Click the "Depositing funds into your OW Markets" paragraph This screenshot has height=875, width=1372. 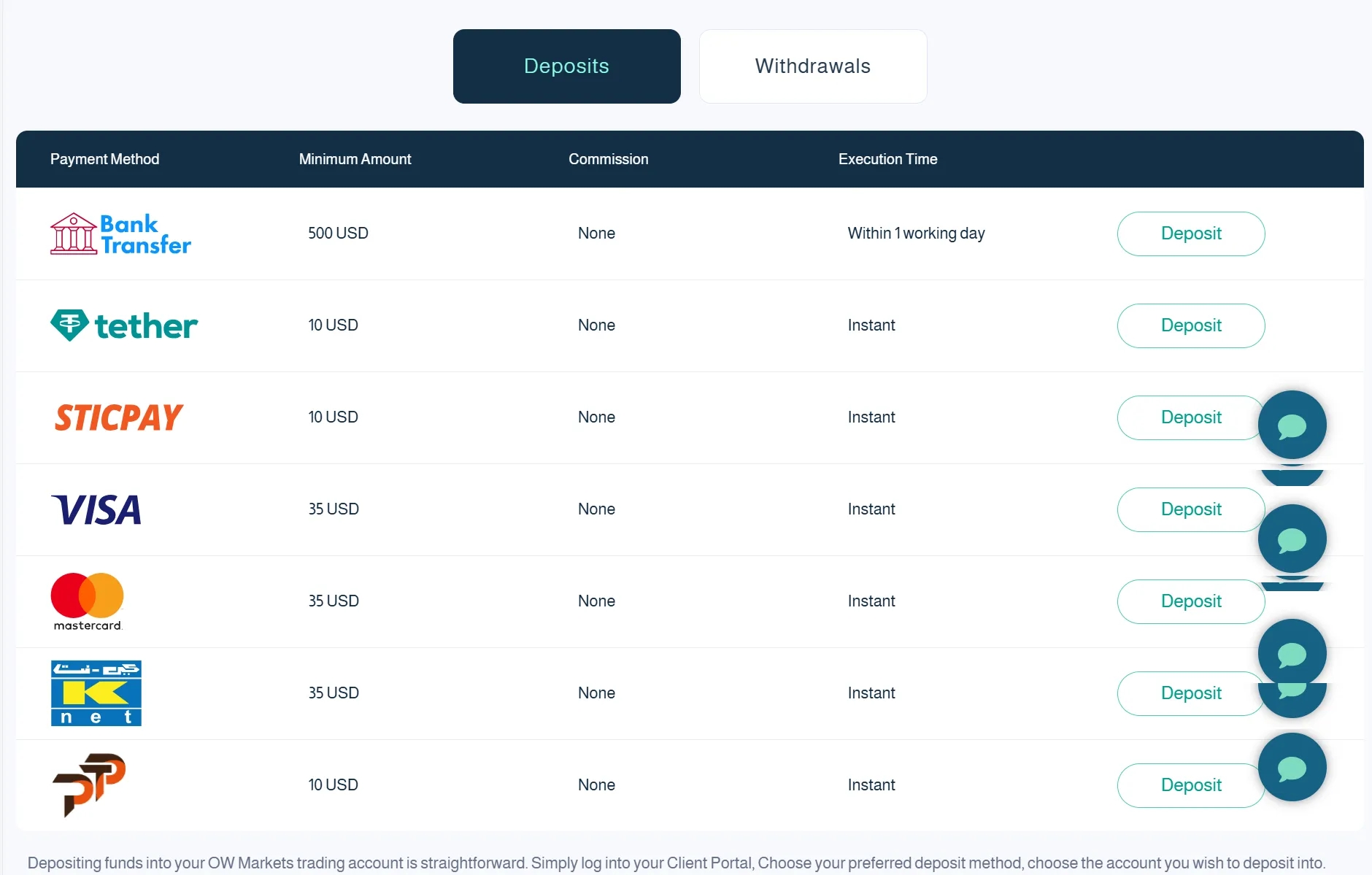677,863
